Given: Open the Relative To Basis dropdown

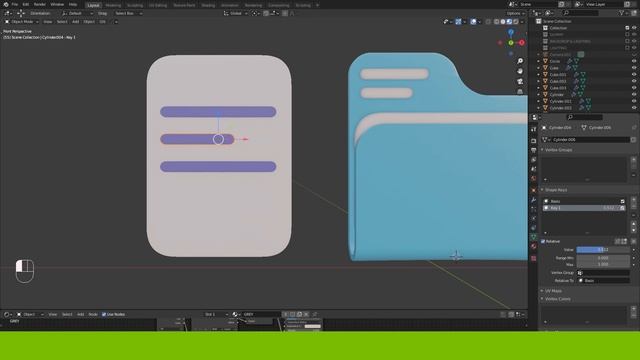Looking at the screenshot, I should [x=603, y=280].
